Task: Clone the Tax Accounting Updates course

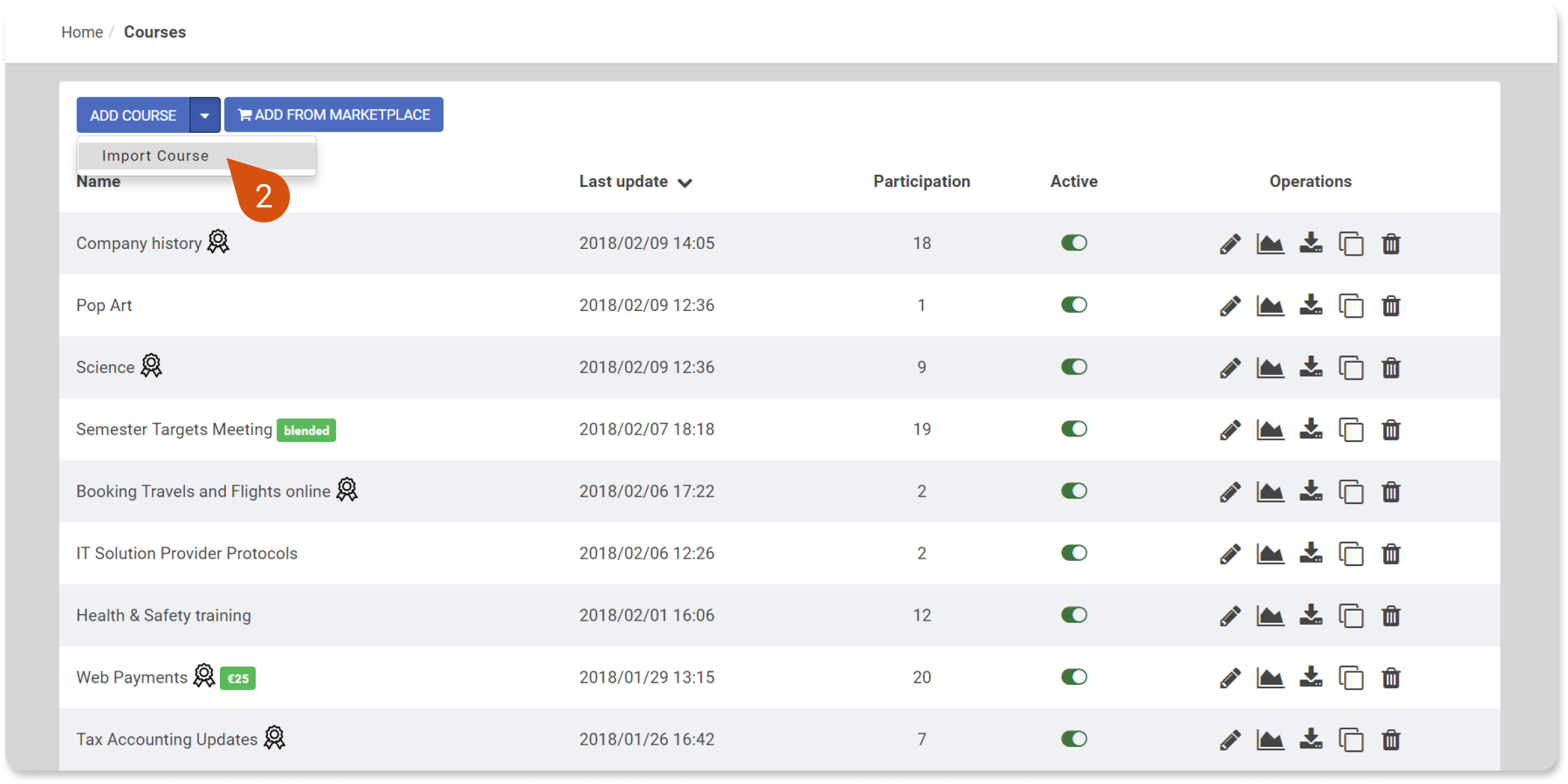Action: pos(1351,740)
